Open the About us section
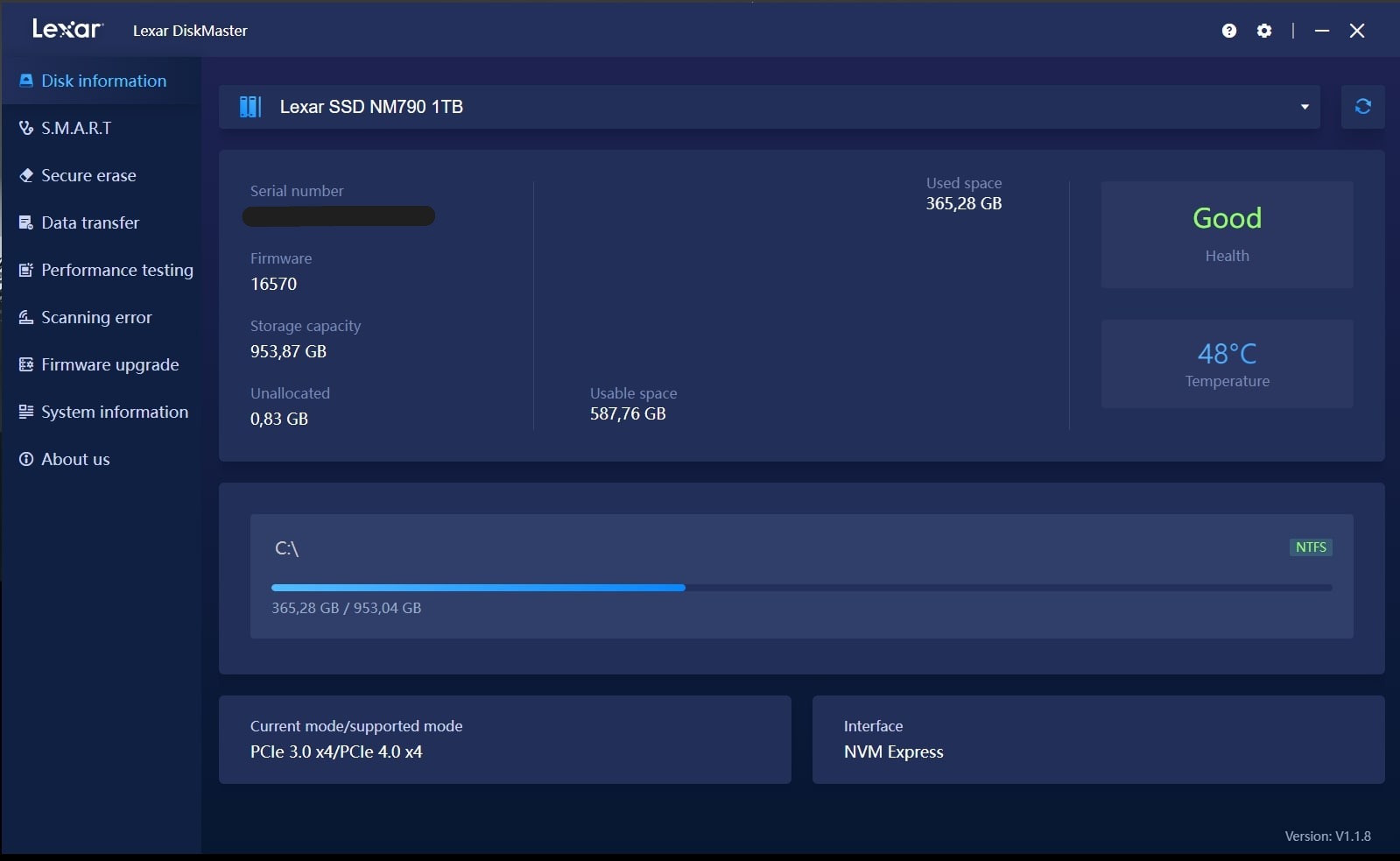Image resolution: width=1400 pixels, height=861 pixels. (x=75, y=459)
